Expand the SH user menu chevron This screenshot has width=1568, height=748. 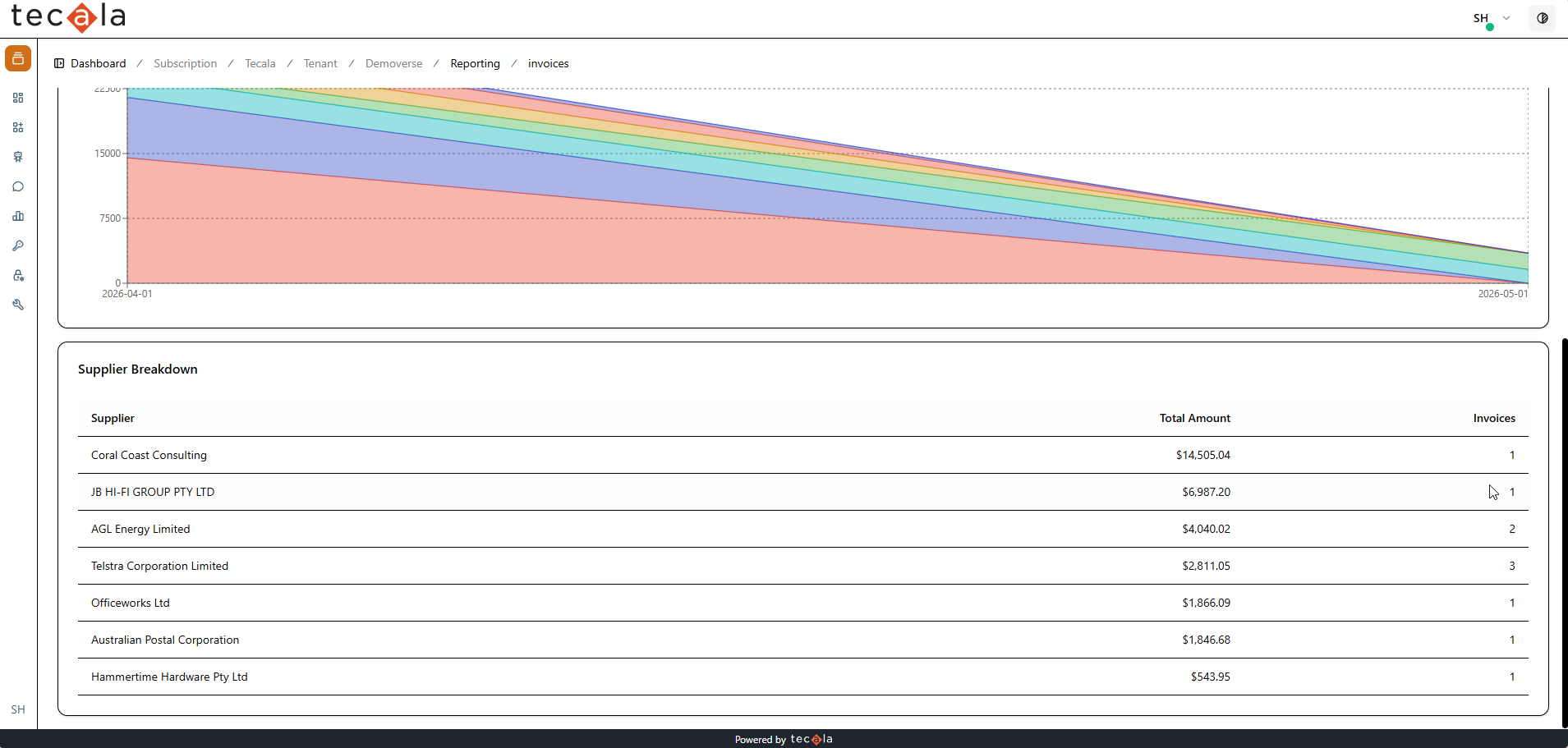(x=1506, y=18)
